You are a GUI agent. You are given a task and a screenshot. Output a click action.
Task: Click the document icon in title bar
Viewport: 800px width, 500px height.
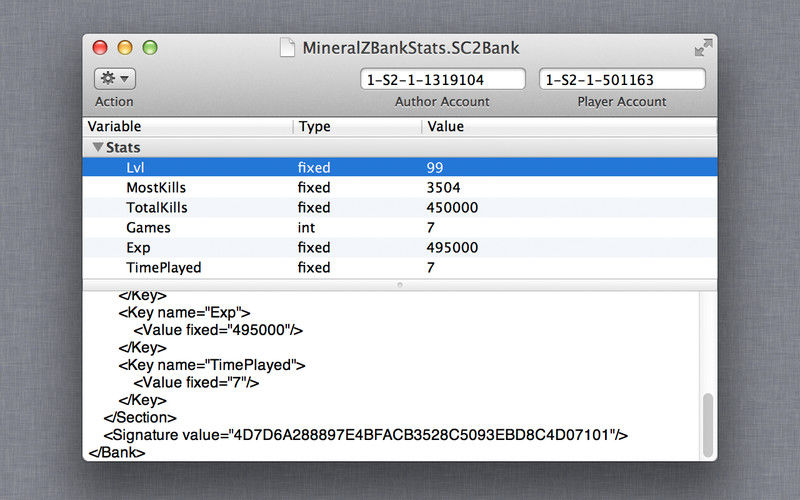click(x=287, y=47)
